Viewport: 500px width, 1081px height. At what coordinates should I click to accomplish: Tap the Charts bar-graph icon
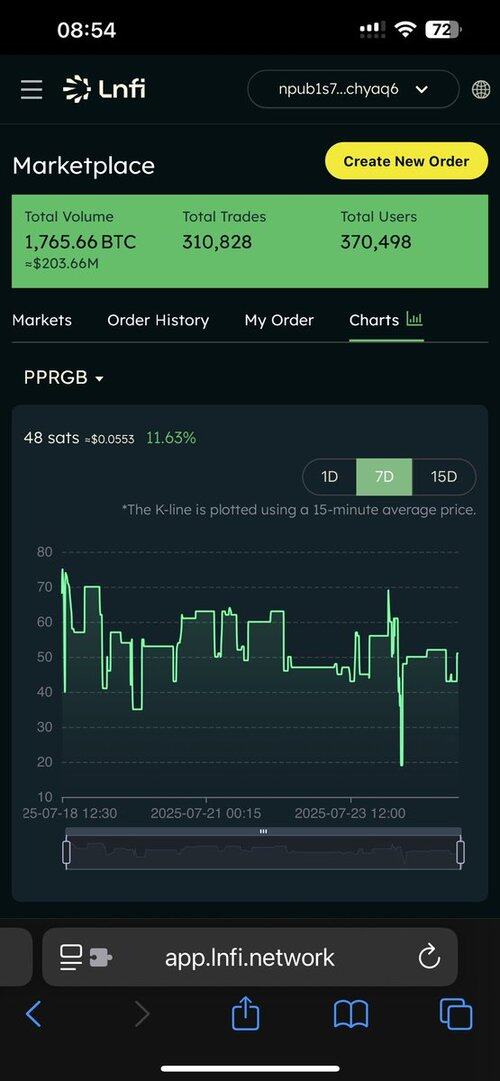point(414,319)
